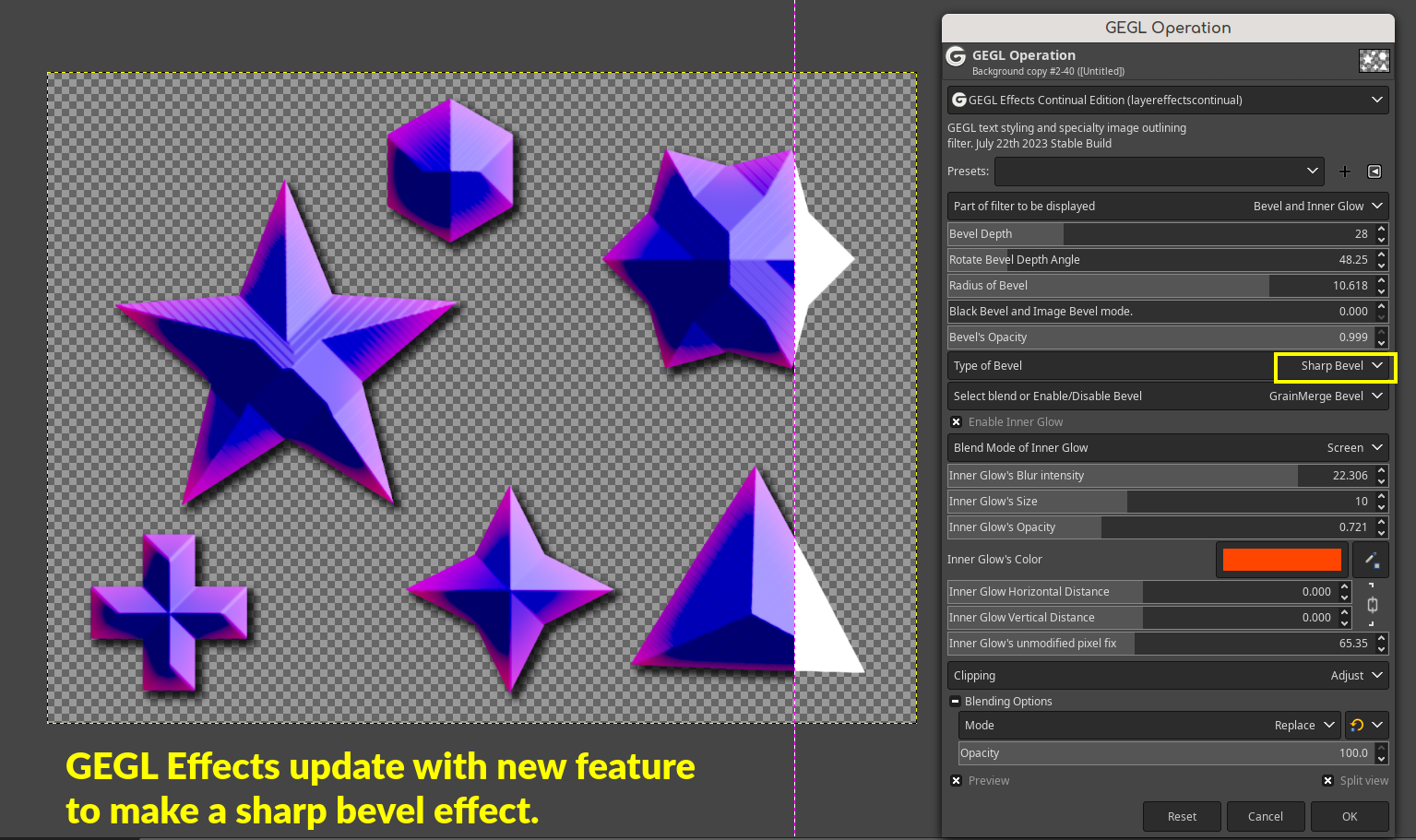Open the Type of Bevel dropdown
The height and width of the screenshot is (840, 1416).
1335,367
